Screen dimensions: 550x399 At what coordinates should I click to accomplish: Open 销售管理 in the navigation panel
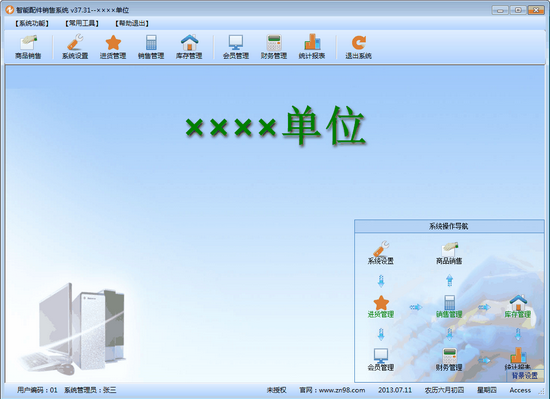tap(449, 307)
